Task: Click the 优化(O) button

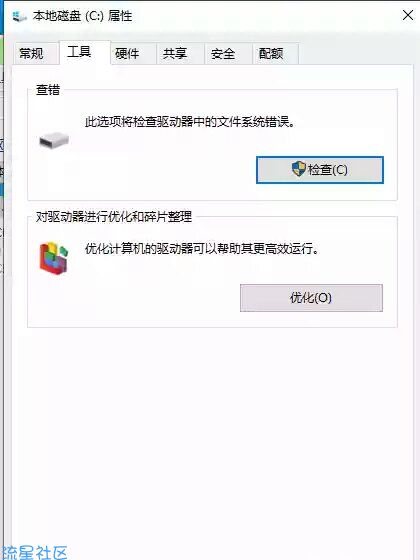Action: 311,298
